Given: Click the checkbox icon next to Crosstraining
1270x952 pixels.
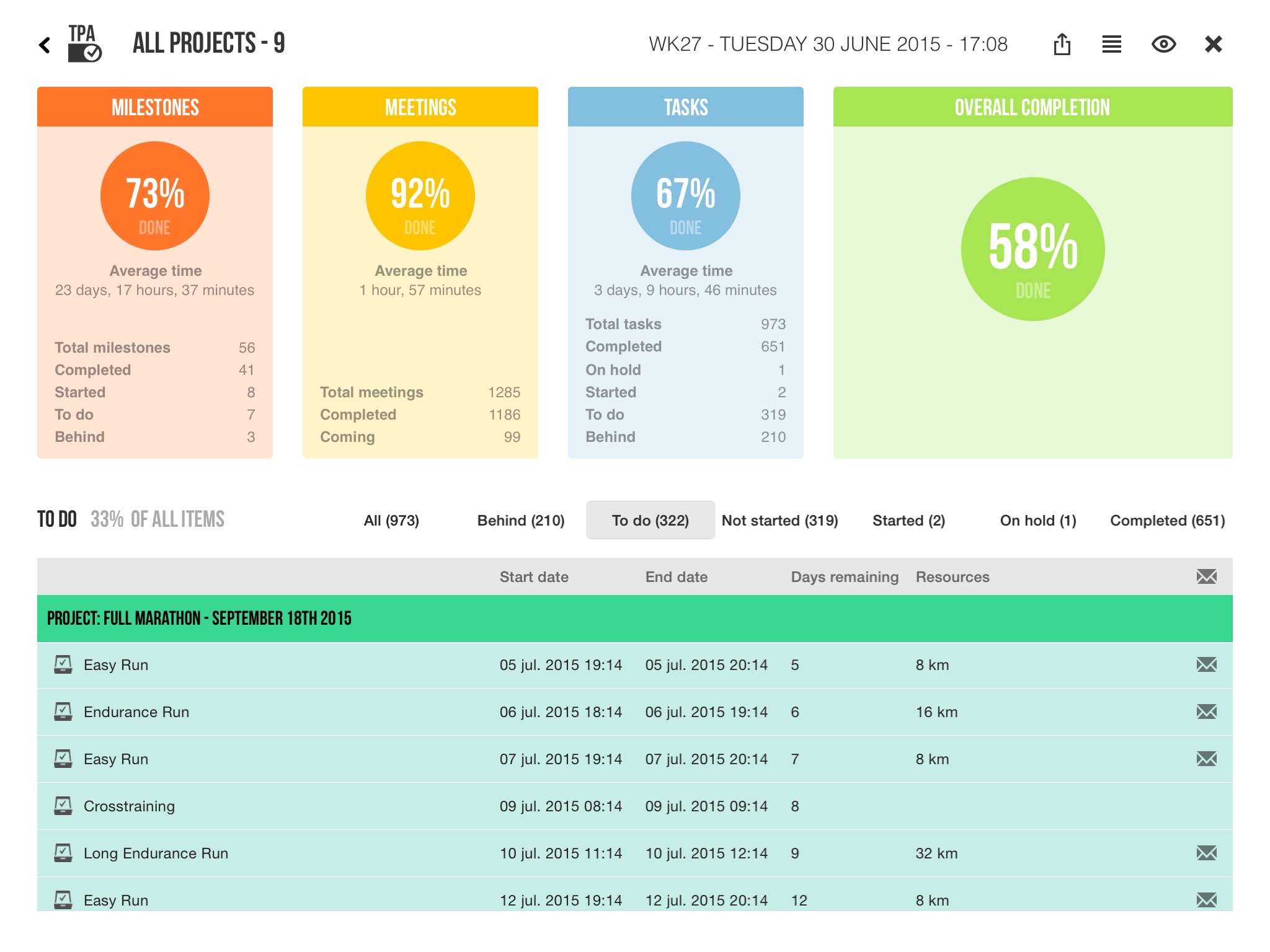Looking at the screenshot, I should [63, 804].
